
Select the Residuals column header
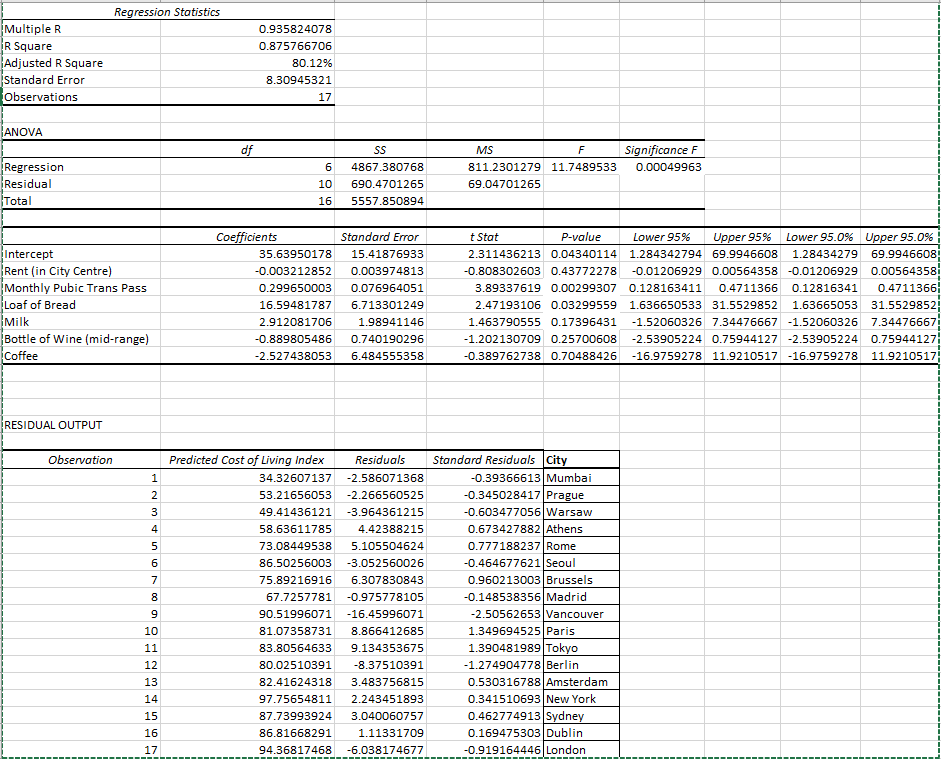click(x=380, y=460)
